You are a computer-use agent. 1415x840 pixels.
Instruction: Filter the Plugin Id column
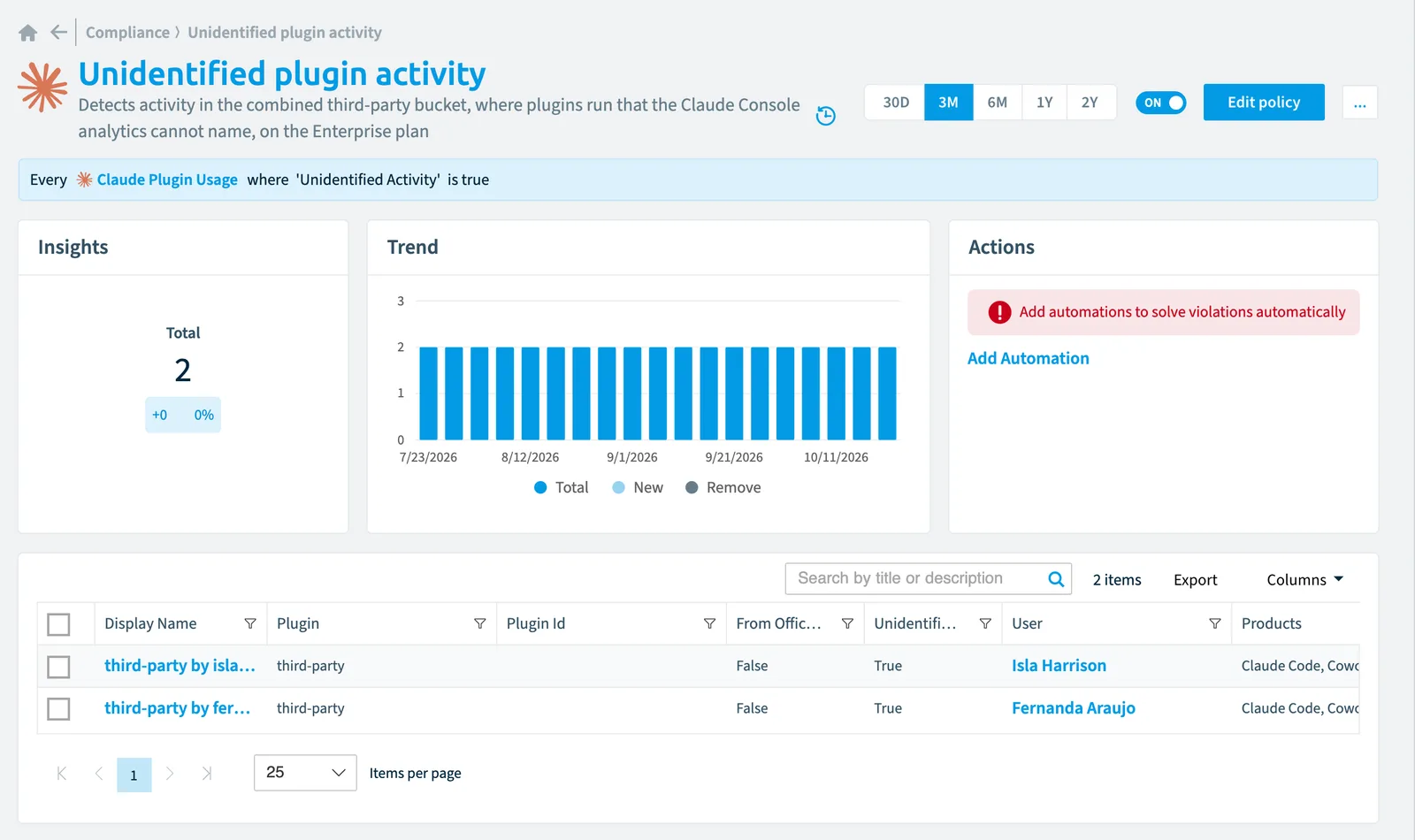tap(709, 623)
